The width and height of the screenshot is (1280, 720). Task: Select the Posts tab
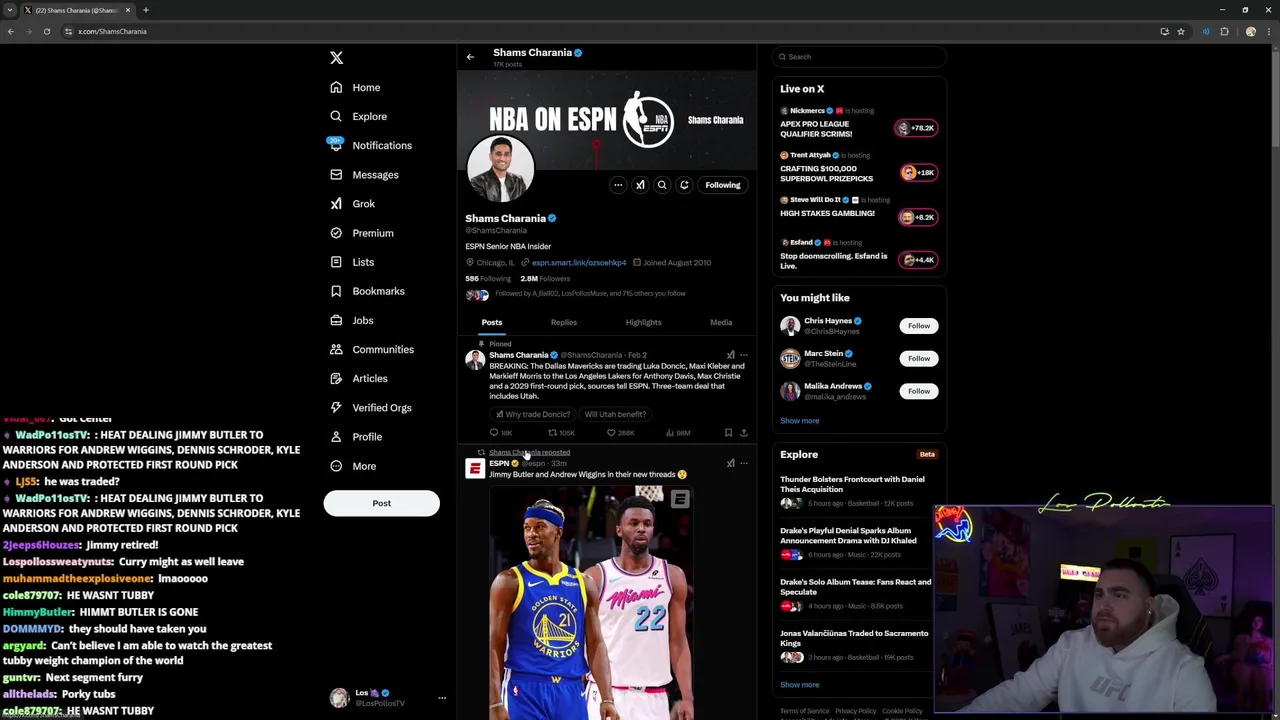point(492,322)
